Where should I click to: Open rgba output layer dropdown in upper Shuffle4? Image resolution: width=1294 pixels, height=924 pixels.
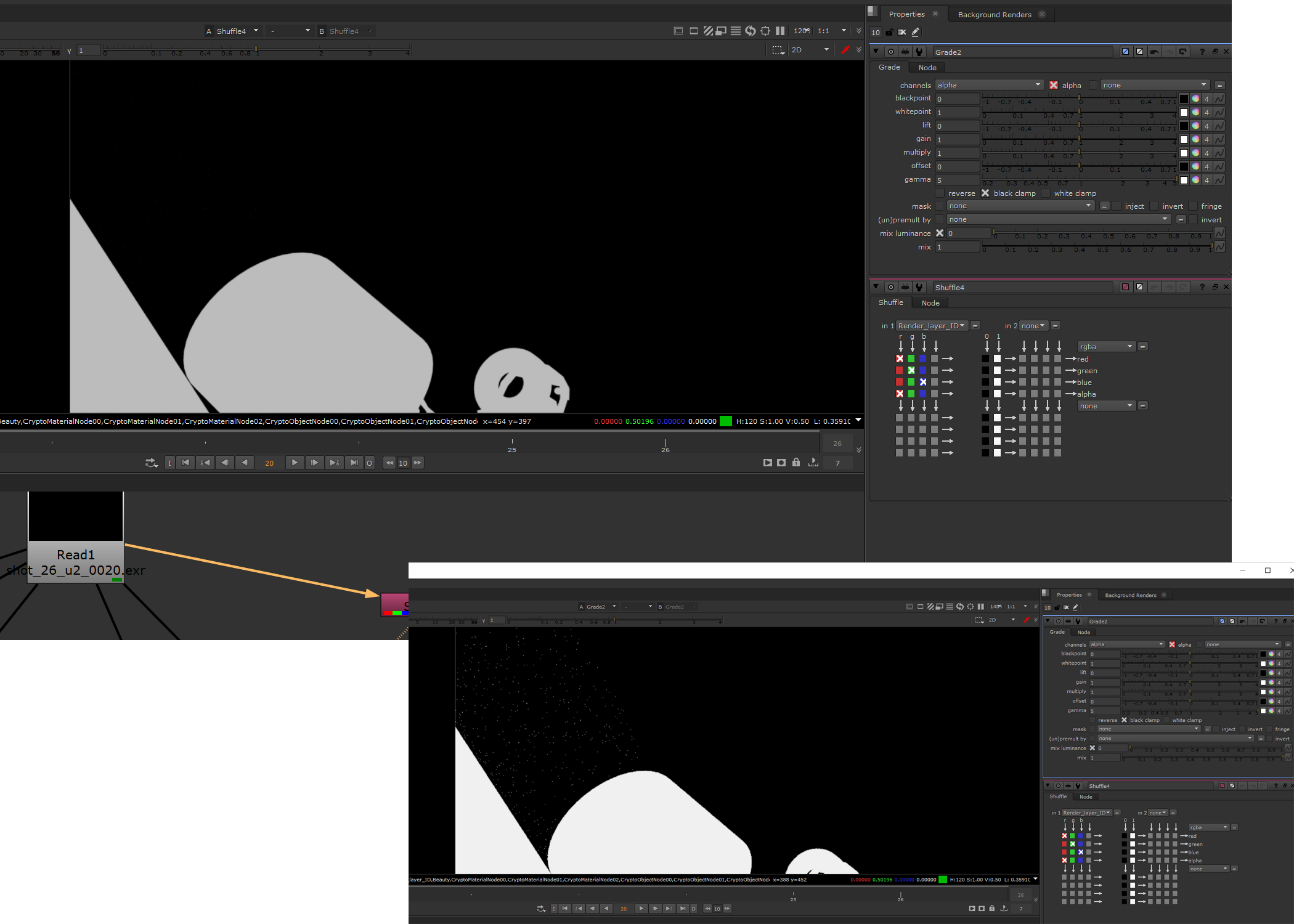pos(1107,347)
